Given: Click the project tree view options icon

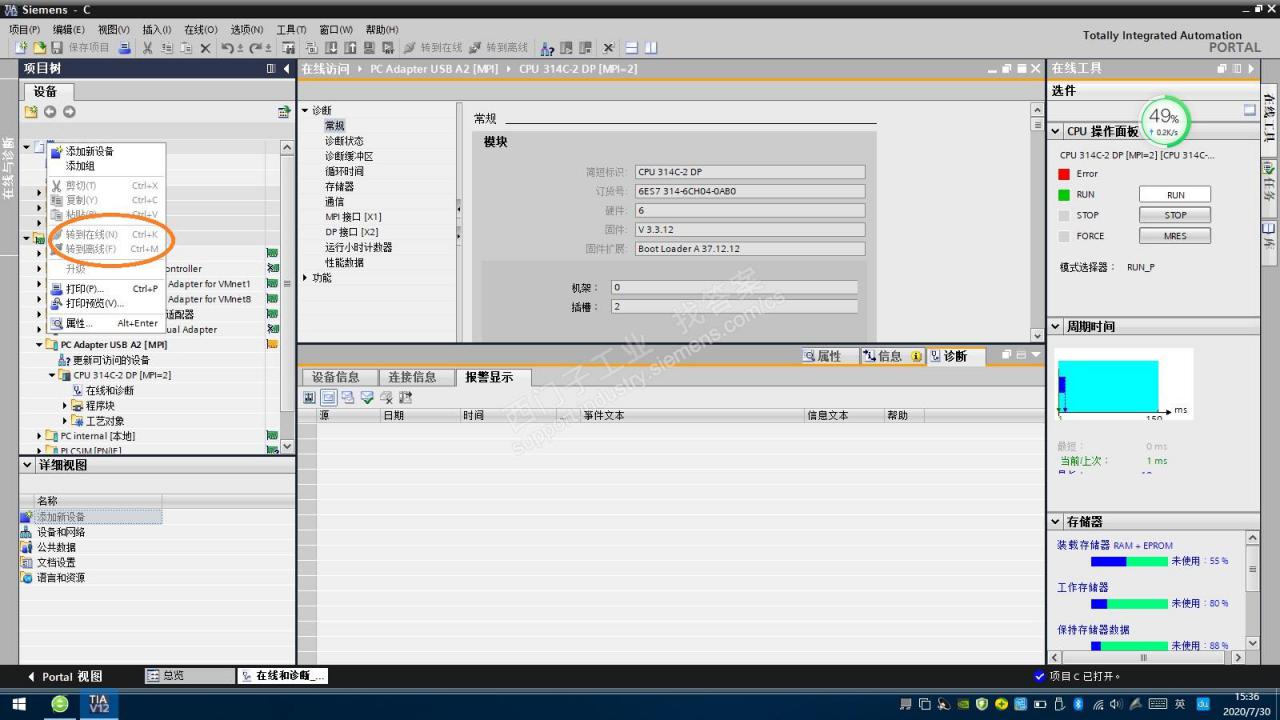Looking at the screenshot, I should click(x=284, y=112).
